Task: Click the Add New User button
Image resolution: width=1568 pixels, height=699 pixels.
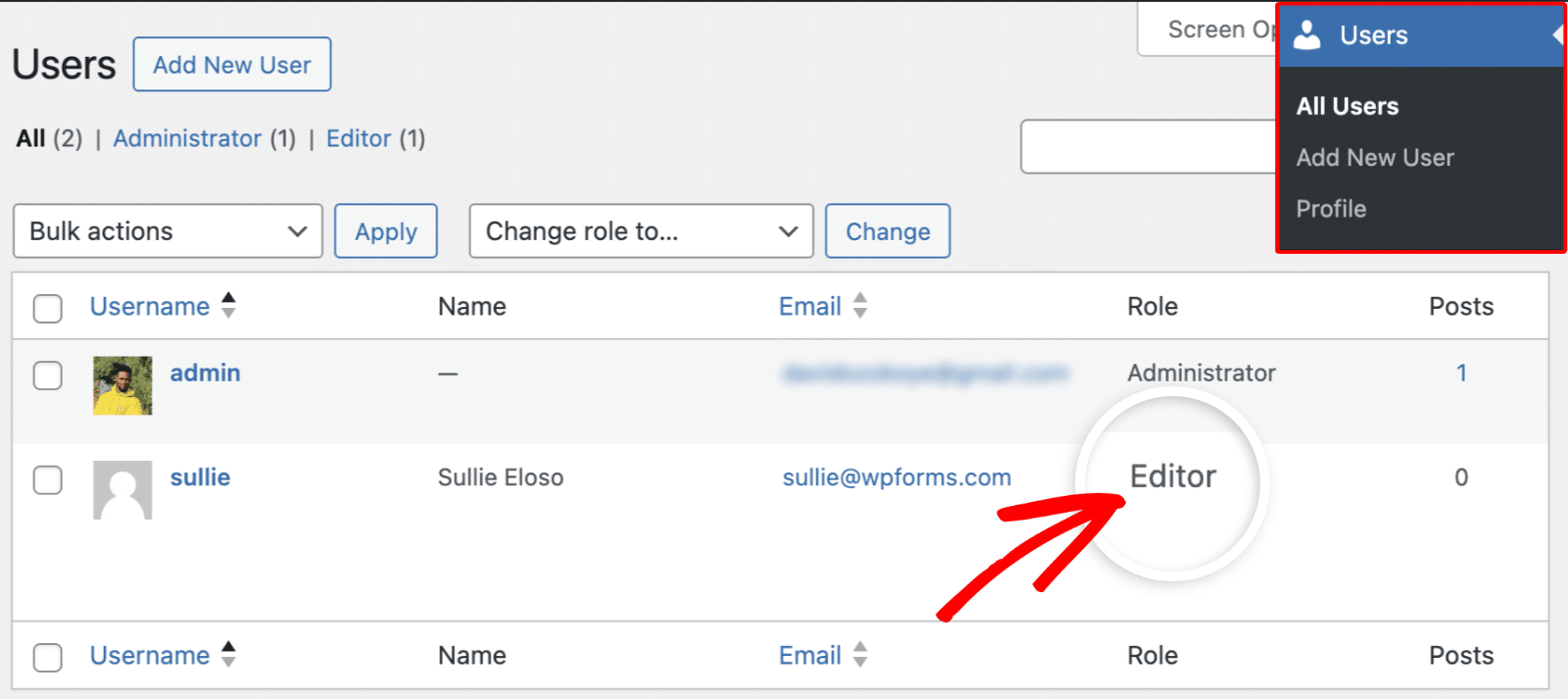Action: (x=232, y=65)
